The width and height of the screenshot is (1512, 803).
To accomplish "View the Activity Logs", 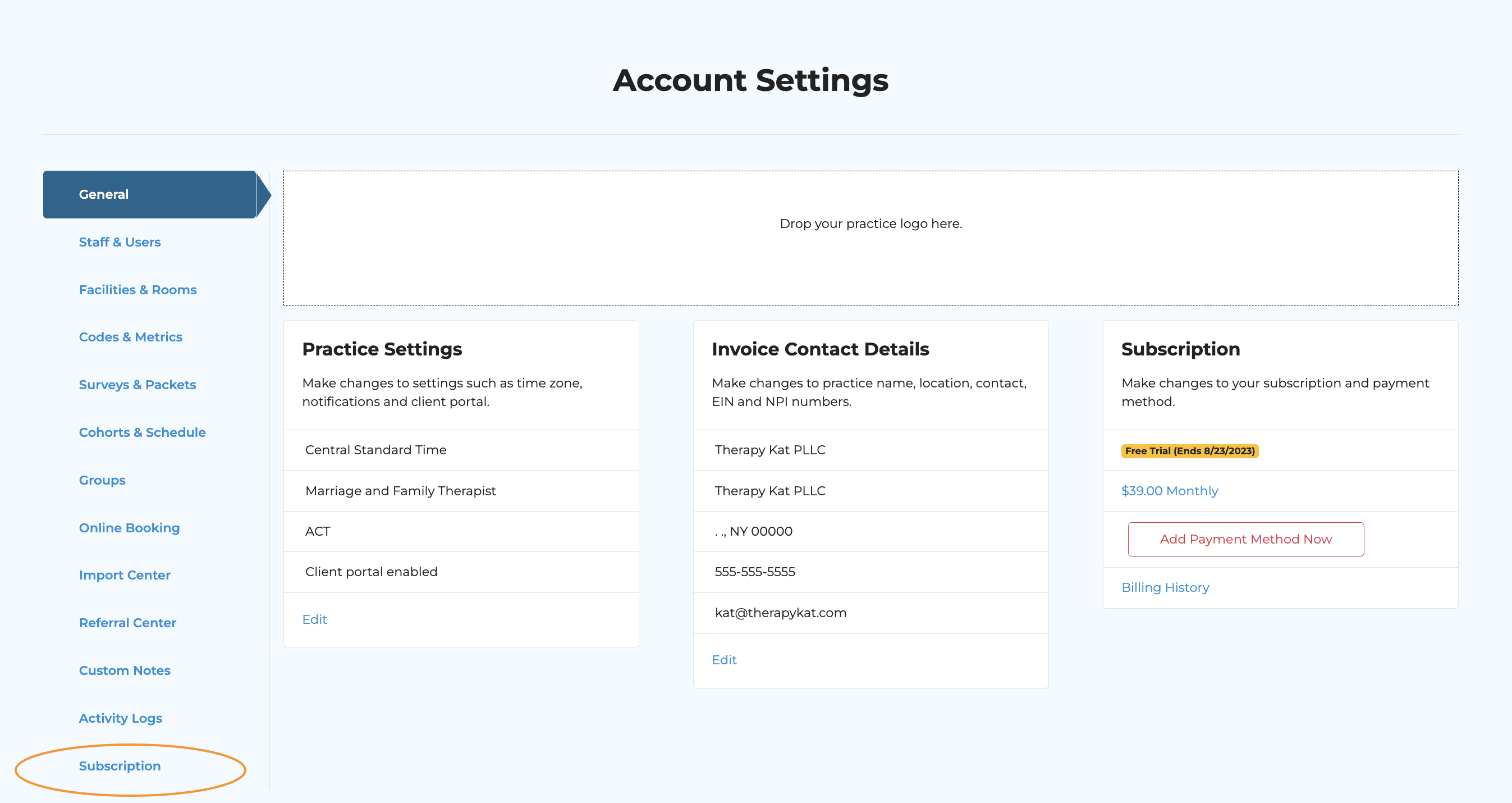I will tap(120, 718).
